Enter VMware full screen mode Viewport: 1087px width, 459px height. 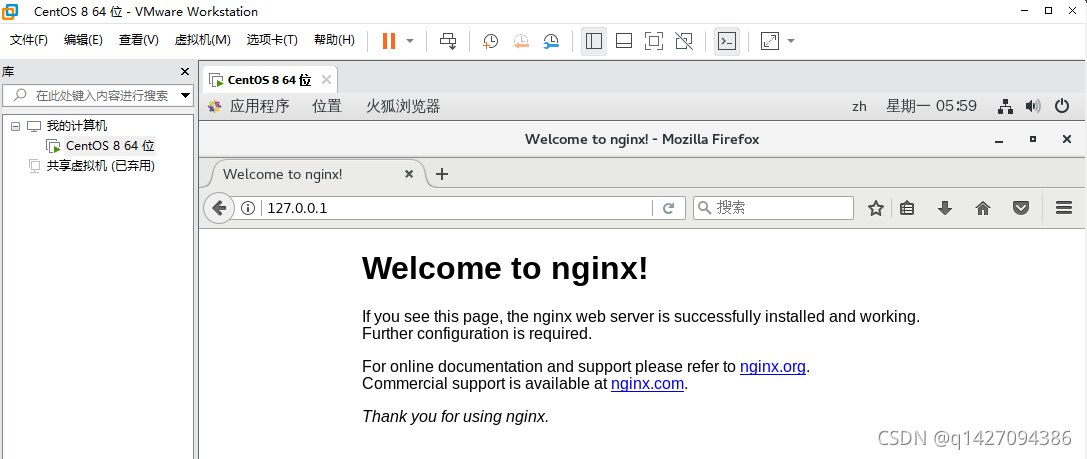[653, 42]
